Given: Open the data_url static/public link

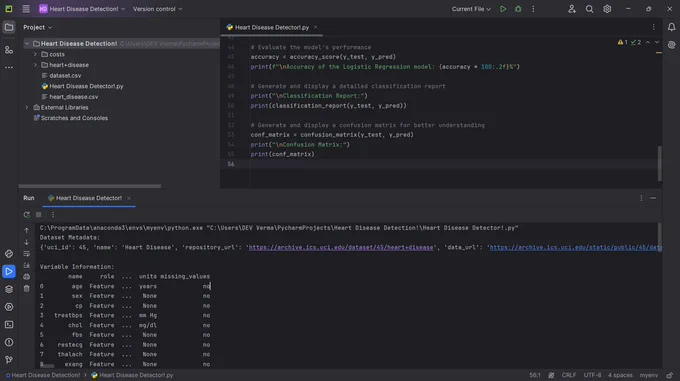Looking at the screenshot, I should click(x=575, y=247).
